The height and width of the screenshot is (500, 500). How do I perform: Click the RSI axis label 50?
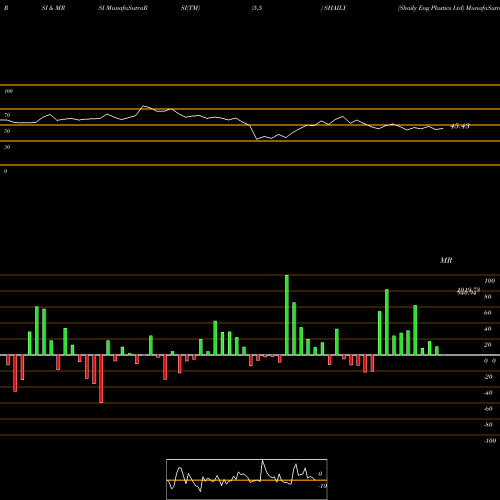7,131
